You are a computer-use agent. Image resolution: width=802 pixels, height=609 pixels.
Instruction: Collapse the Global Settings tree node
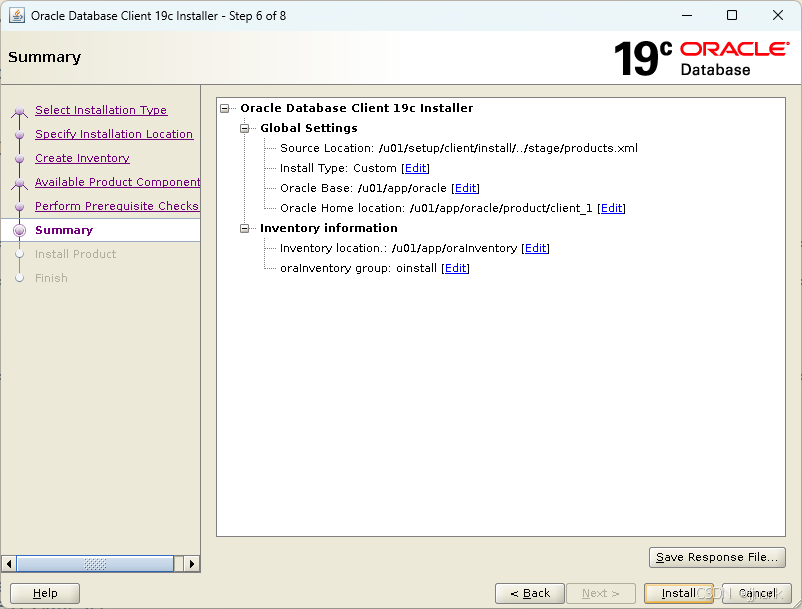pyautogui.click(x=244, y=128)
